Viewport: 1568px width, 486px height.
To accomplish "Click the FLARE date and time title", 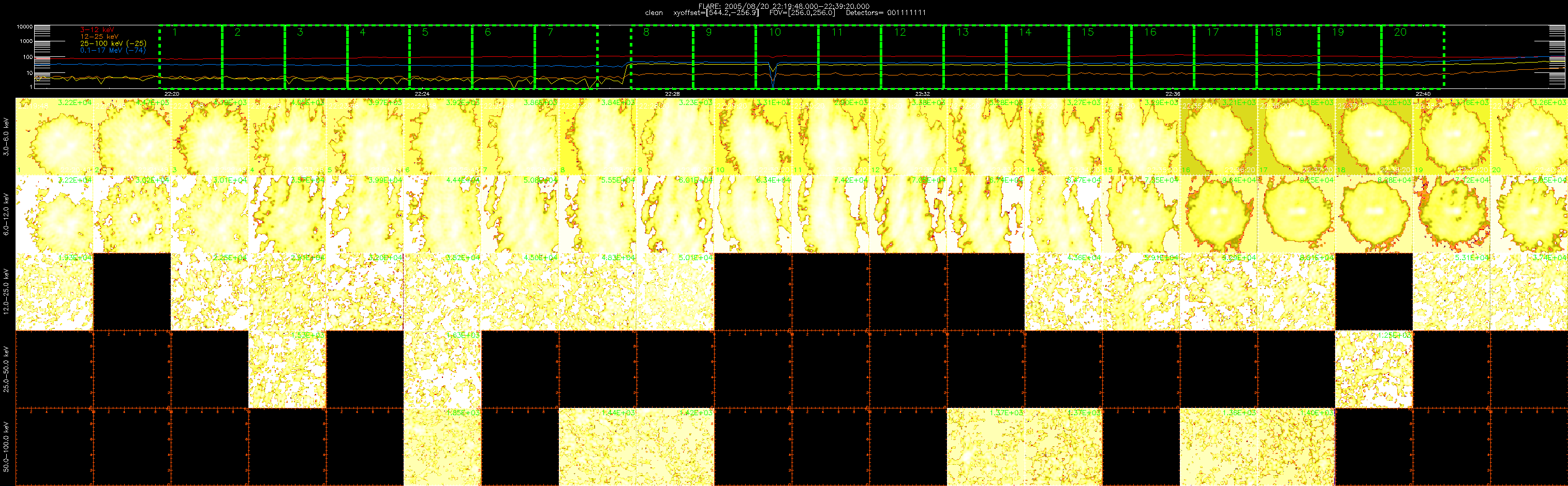I will click(784, 6).
